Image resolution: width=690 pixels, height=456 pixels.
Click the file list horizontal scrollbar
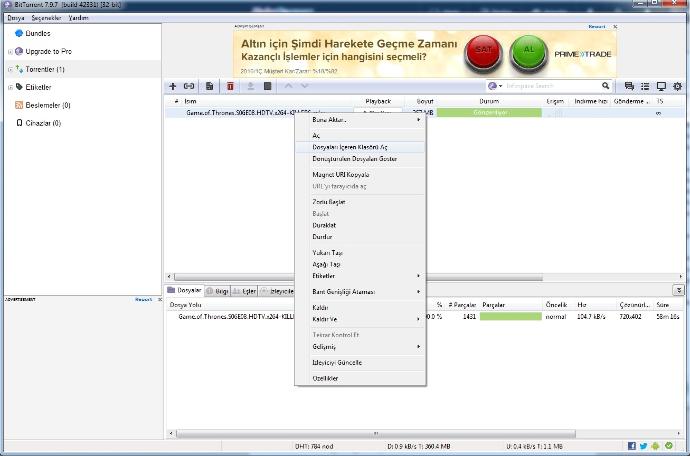click(x=375, y=434)
